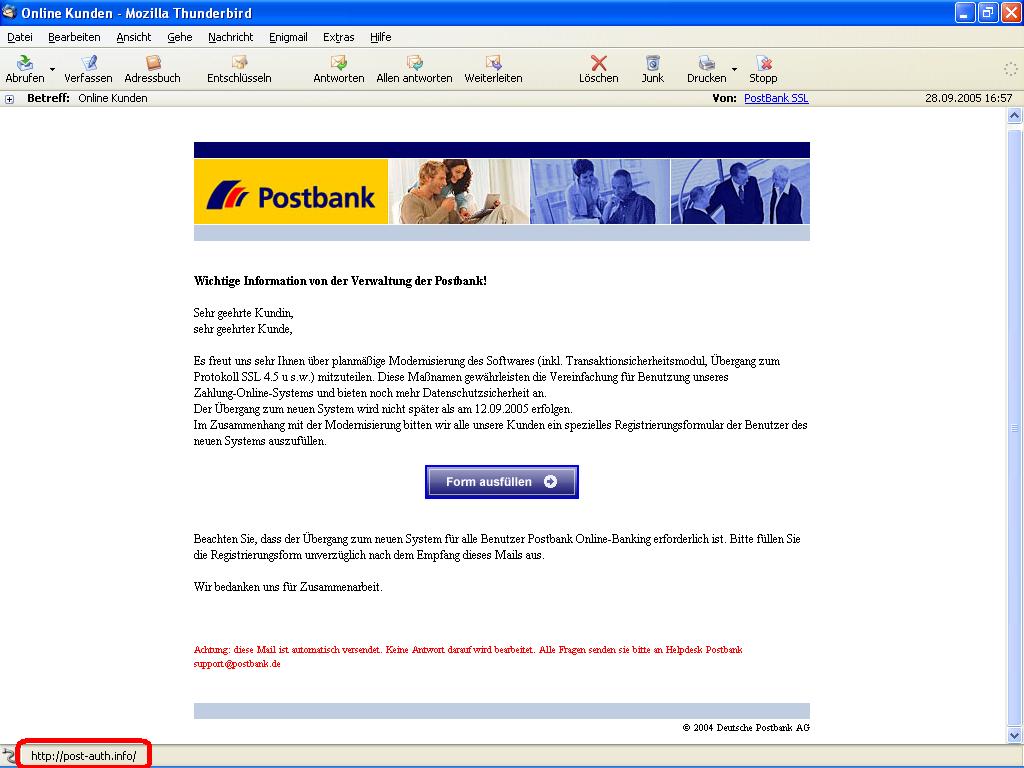Open the Abrufen dropdown arrow
The height and width of the screenshot is (768, 1024).
[x=52, y=69]
